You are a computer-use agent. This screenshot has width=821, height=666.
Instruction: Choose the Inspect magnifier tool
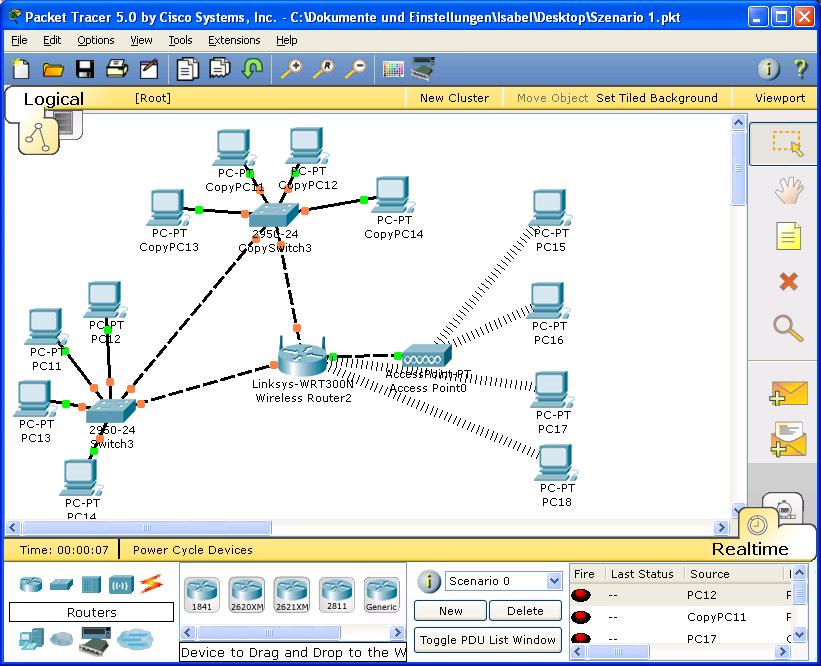pyautogui.click(x=788, y=328)
